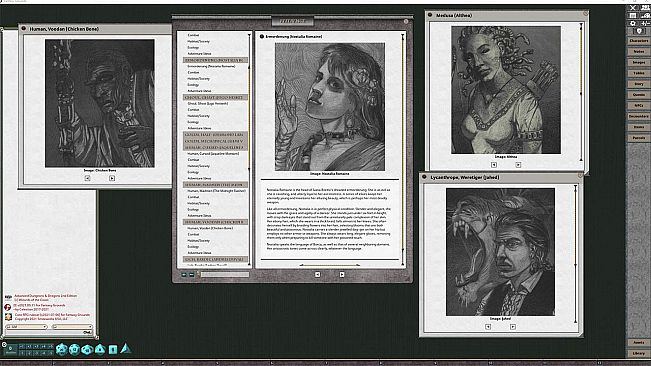Screen dimensions: 651x366
Task: Open the Assets sidebar button
Action: 639,342
